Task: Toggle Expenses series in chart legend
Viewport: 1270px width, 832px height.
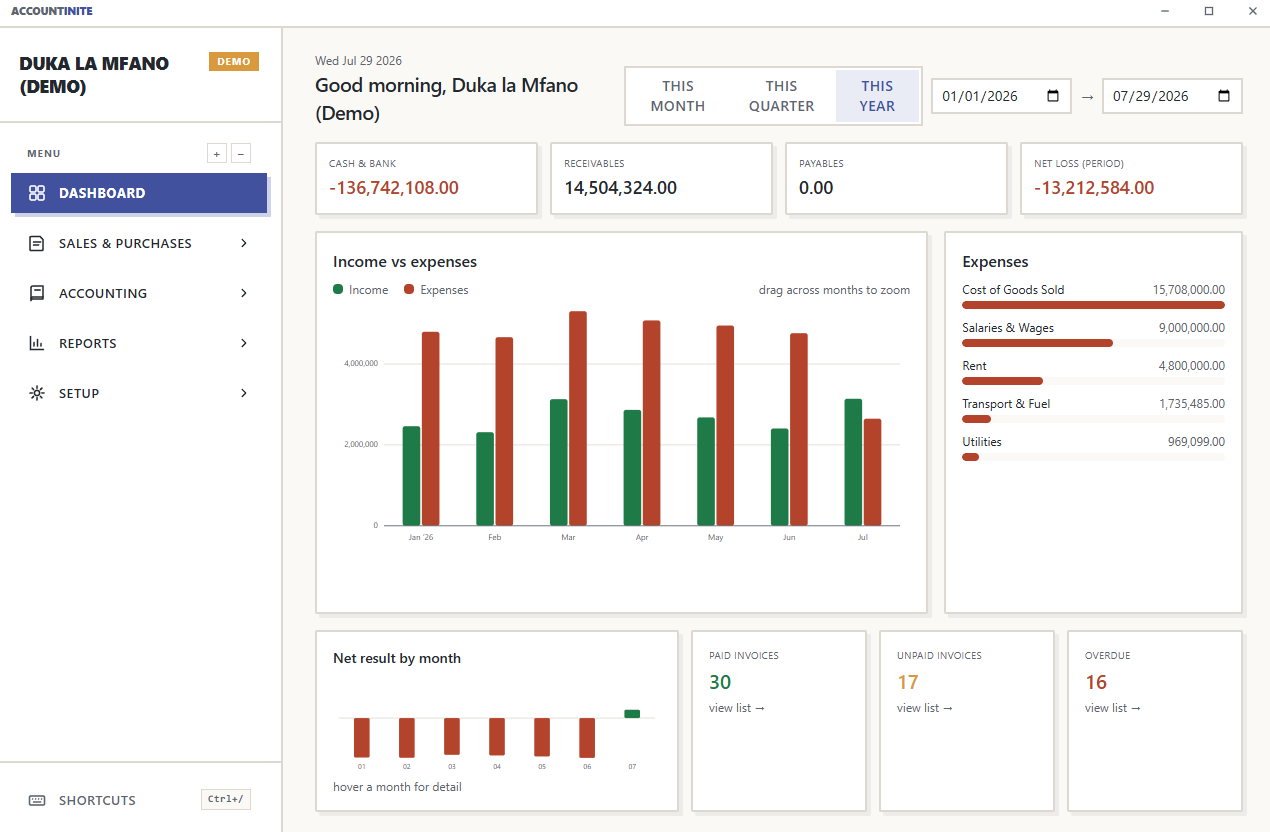Action: tap(436, 290)
